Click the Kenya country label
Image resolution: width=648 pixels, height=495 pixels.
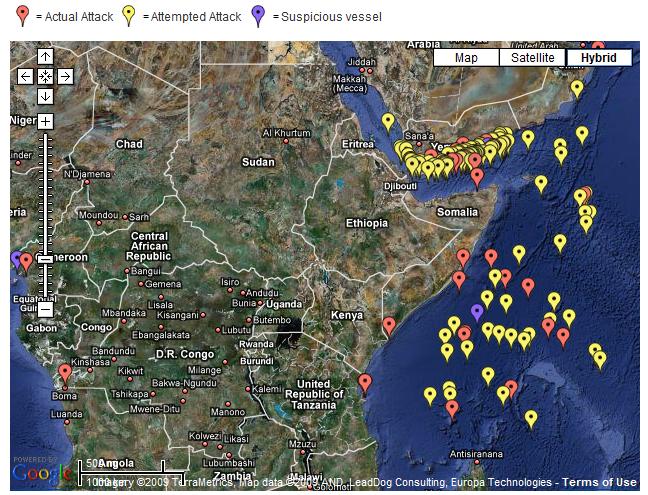[x=347, y=315]
